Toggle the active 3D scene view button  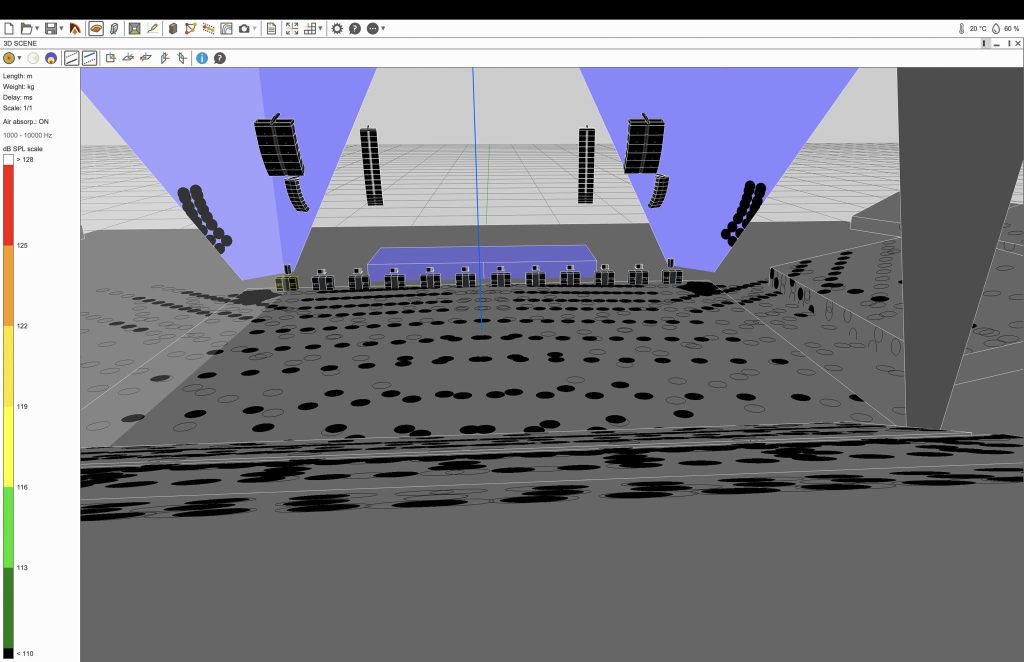96,29
